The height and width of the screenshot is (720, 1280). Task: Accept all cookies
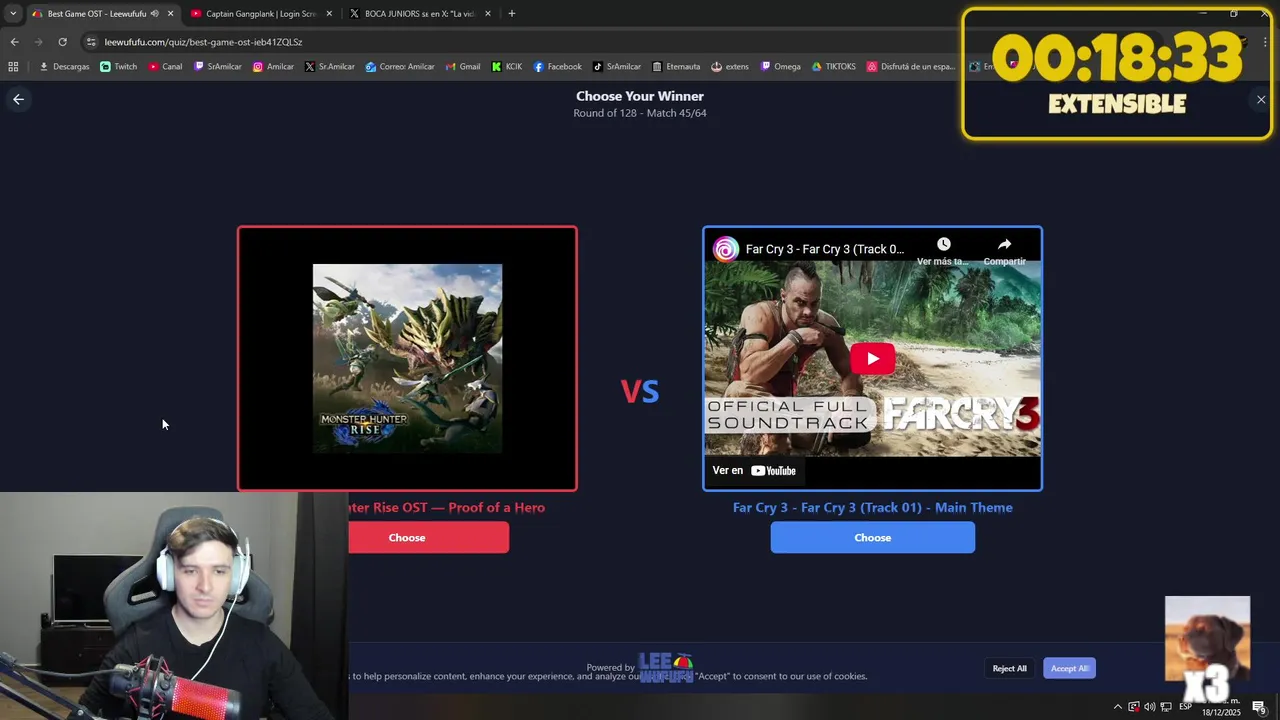click(1069, 668)
